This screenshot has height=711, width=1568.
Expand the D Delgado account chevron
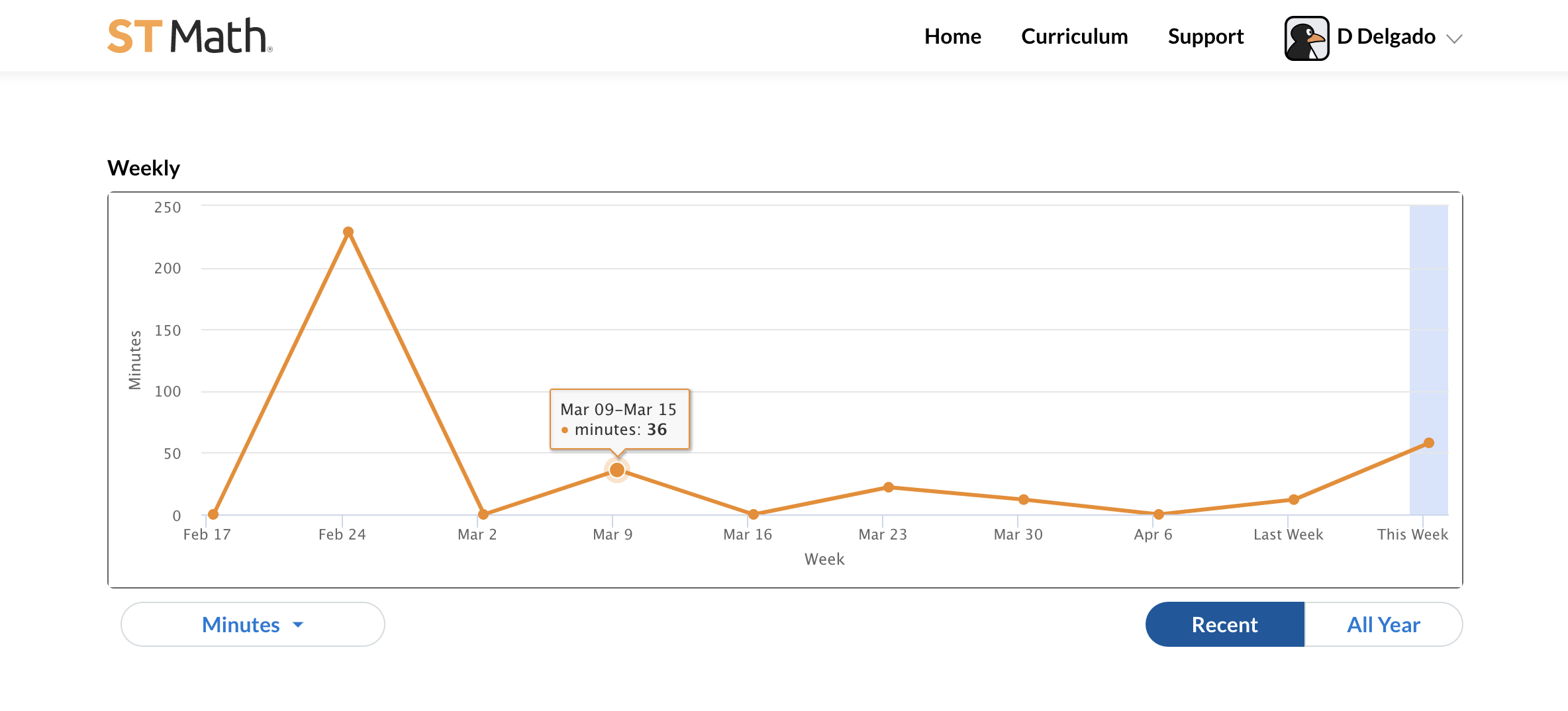pyautogui.click(x=1454, y=39)
